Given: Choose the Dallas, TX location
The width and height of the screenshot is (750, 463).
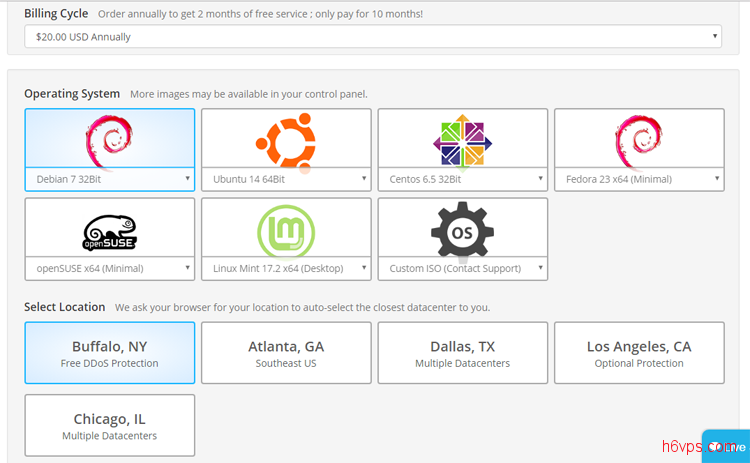Looking at the screenshot, I should pyautogui.click(x=463, y=353).
